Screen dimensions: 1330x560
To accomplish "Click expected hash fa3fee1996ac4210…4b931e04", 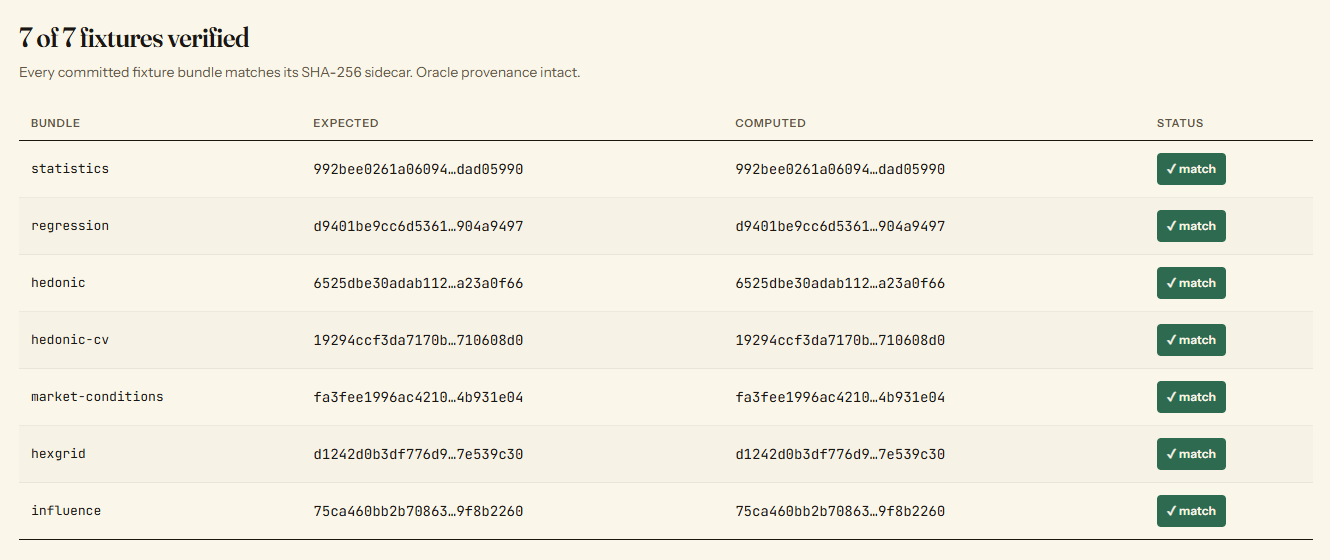I will point(418,397).
